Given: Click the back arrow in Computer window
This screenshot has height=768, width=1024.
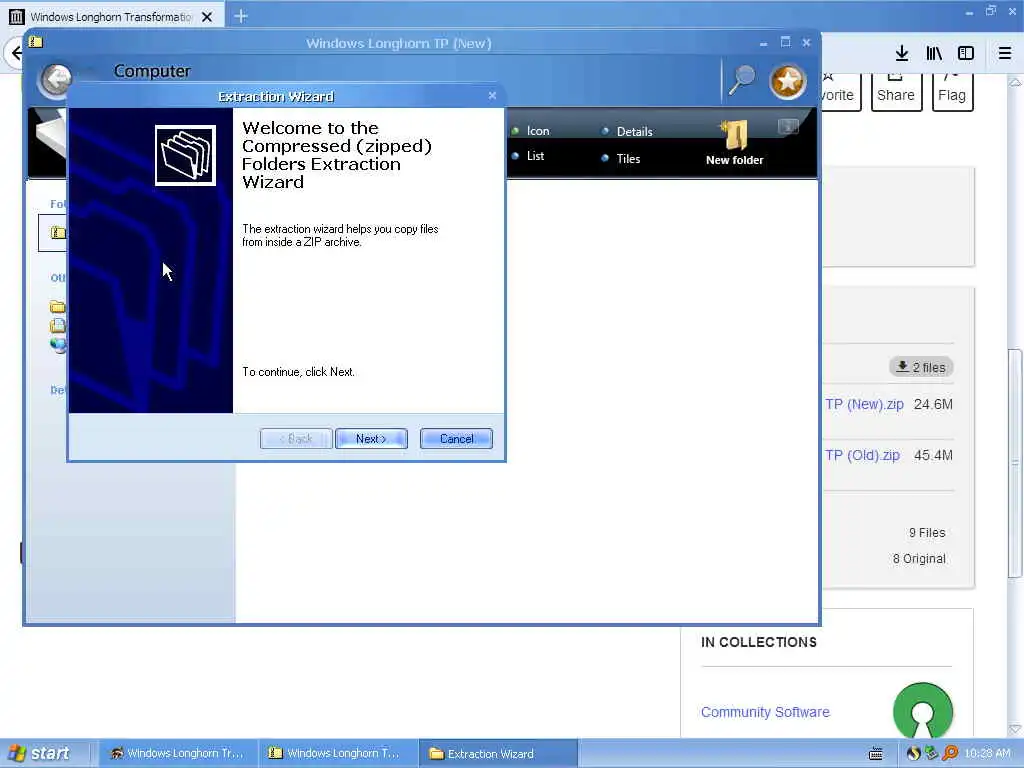Looking at the screenshot, I should click(x=56, y=80).
